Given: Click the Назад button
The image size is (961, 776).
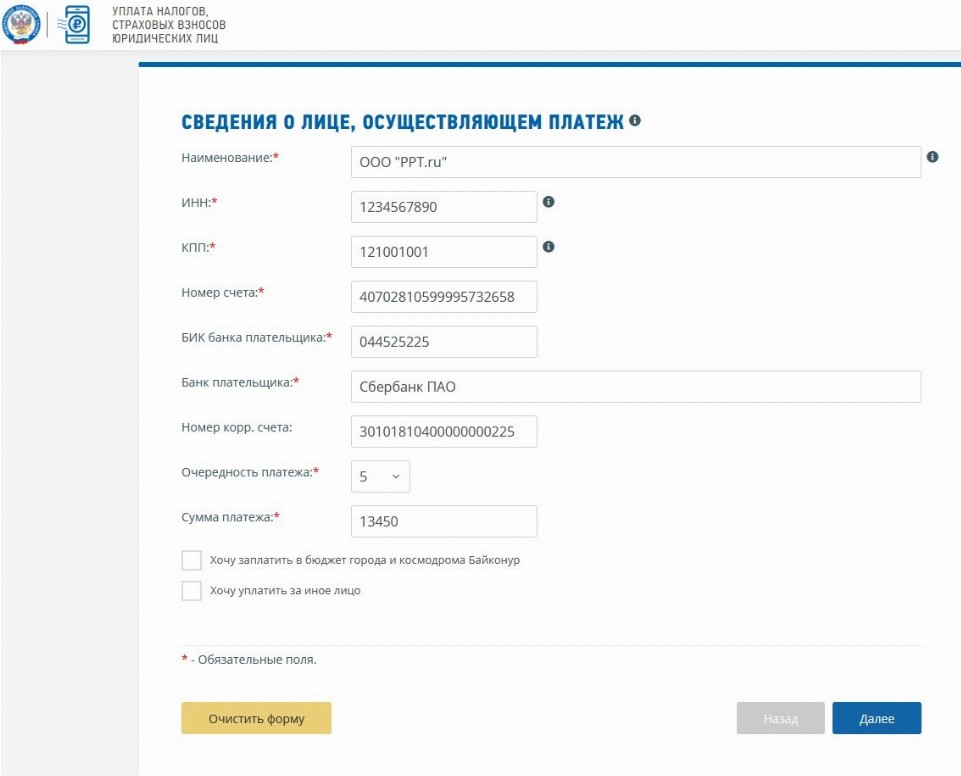Looking at the screenshot, I should (x=780, y=718).
